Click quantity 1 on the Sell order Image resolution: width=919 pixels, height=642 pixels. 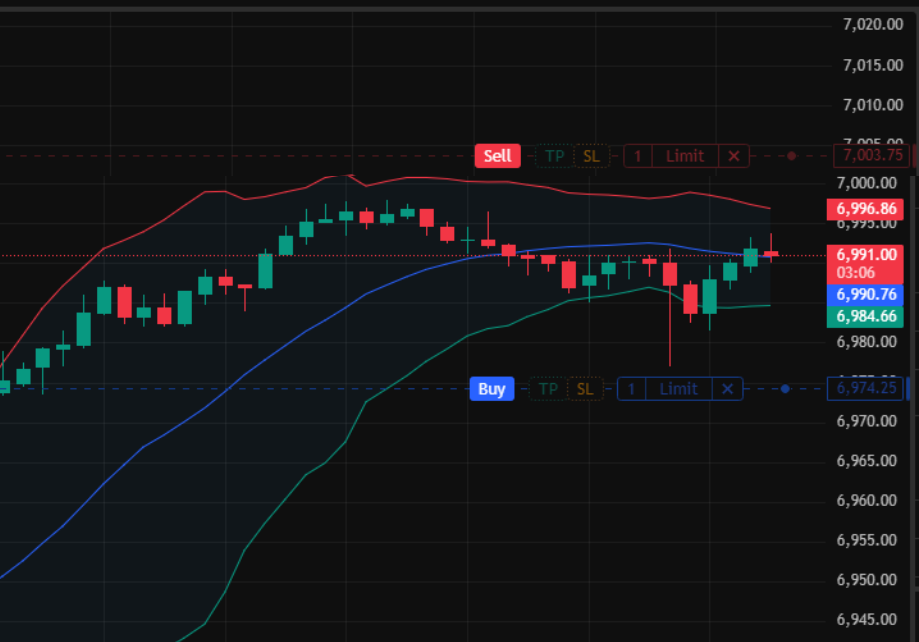[x=638, y=156]
